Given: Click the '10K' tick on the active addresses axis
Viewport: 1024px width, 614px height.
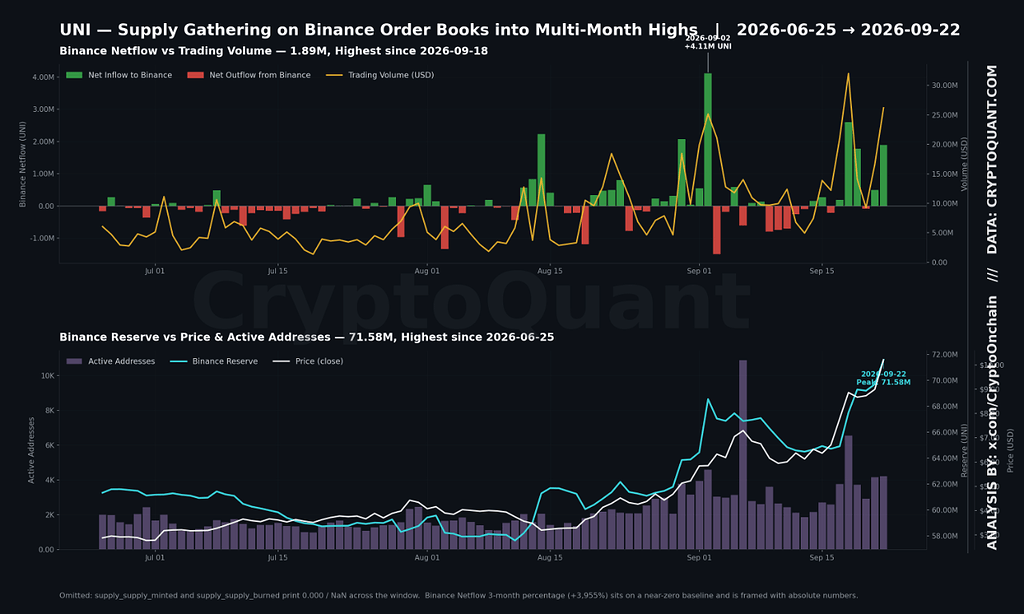Looking at the screenshot, I should point(48,376).
